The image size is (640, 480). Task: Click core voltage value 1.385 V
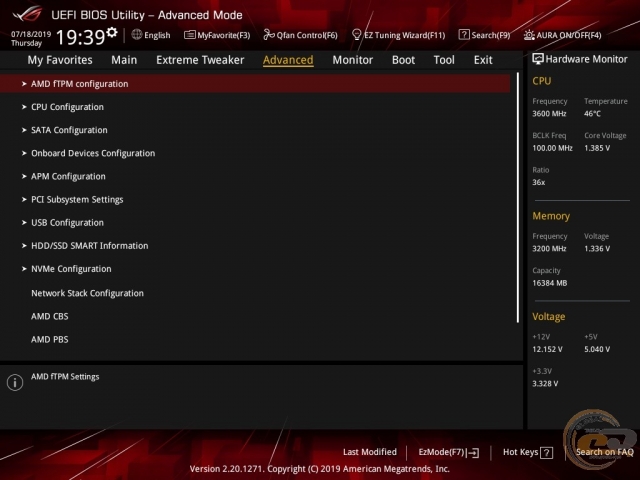click(x=597, y=148)
